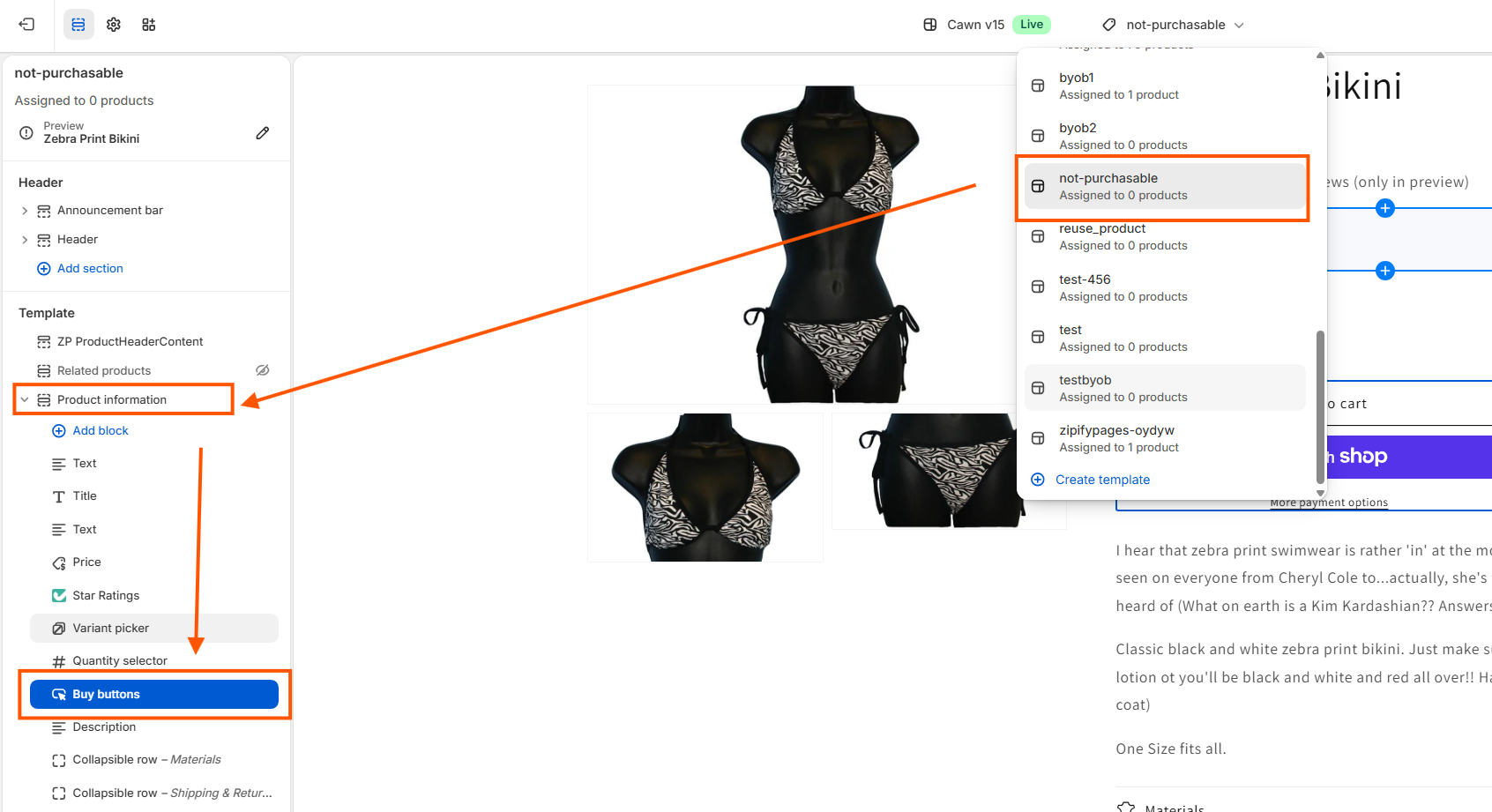The height and width of the screenshot is (812, 1492).
Task: Click the Collapsible row Shipping icon
Action: tap(59, 793)
